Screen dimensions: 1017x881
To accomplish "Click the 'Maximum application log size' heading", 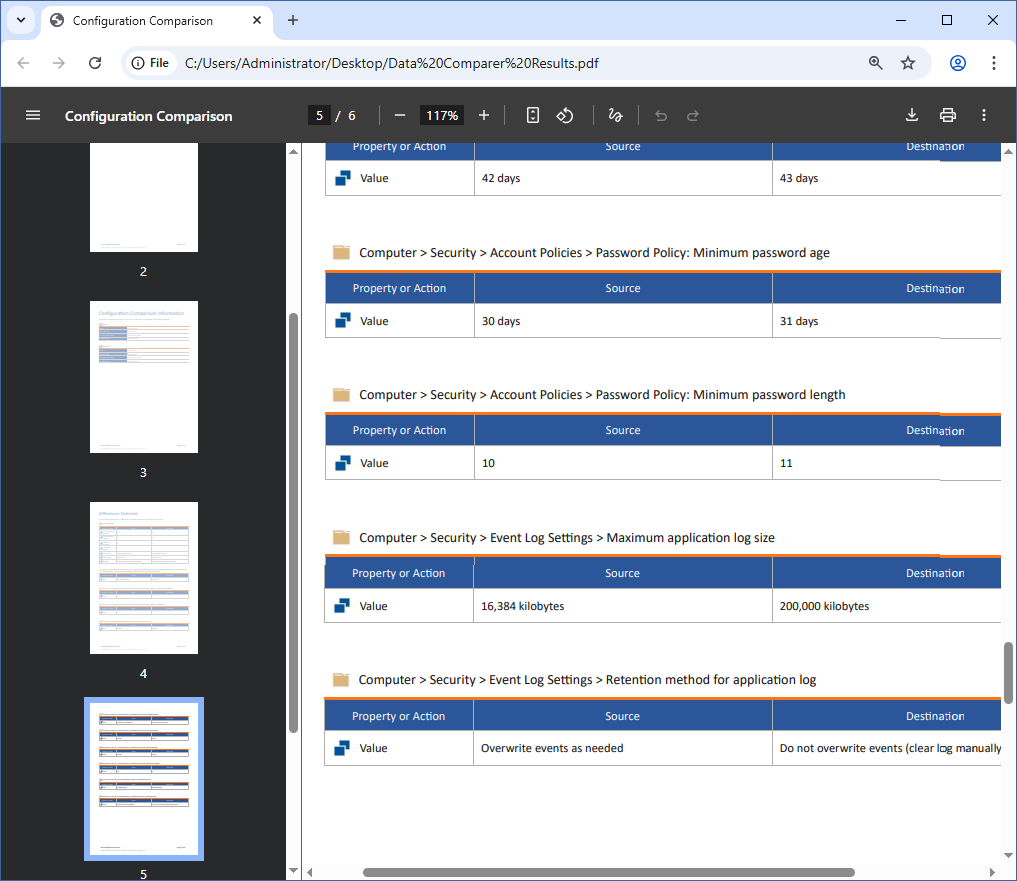I will point(567,537).
